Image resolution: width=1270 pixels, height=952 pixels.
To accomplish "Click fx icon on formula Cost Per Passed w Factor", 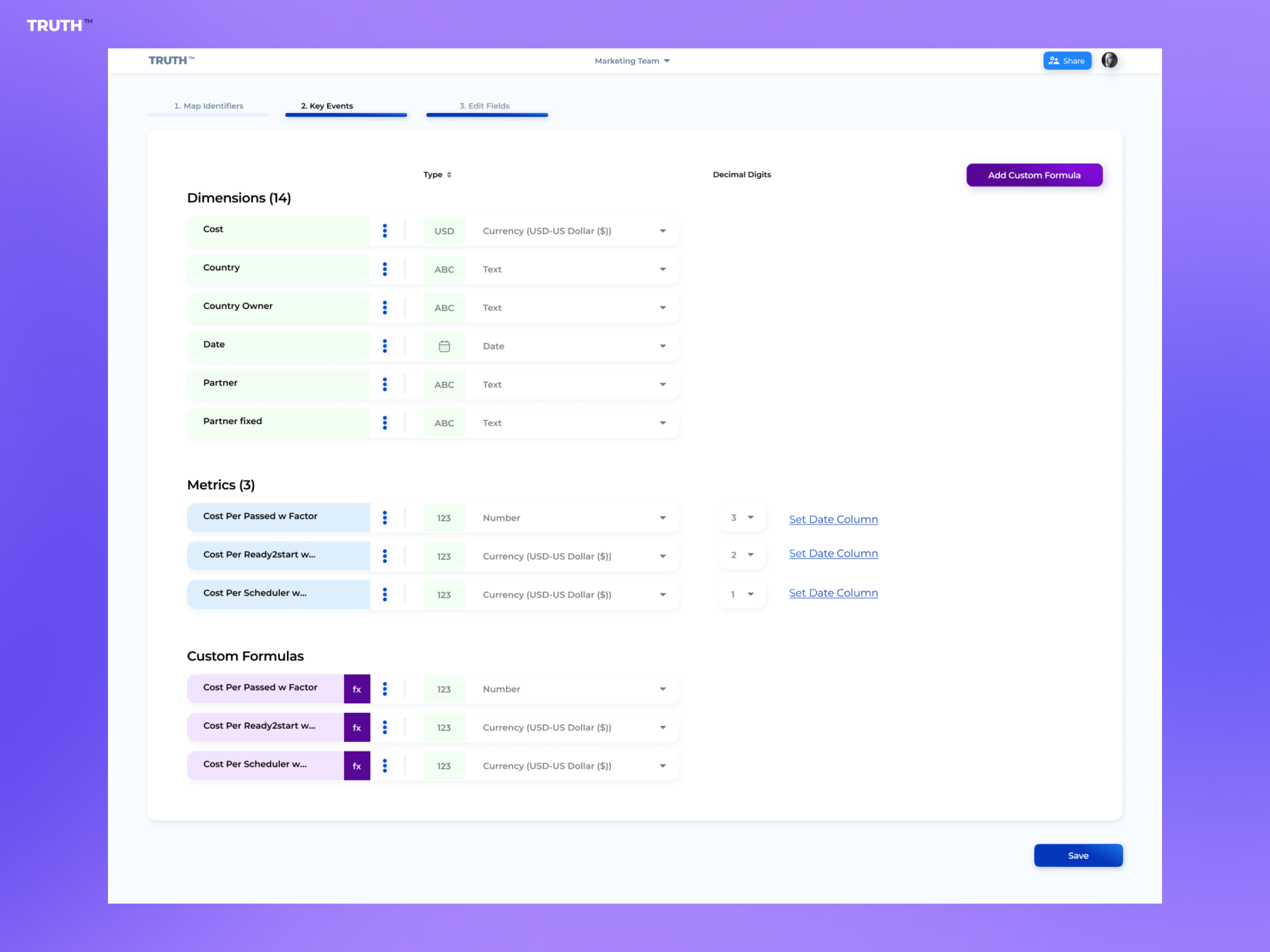I will 357,689.
